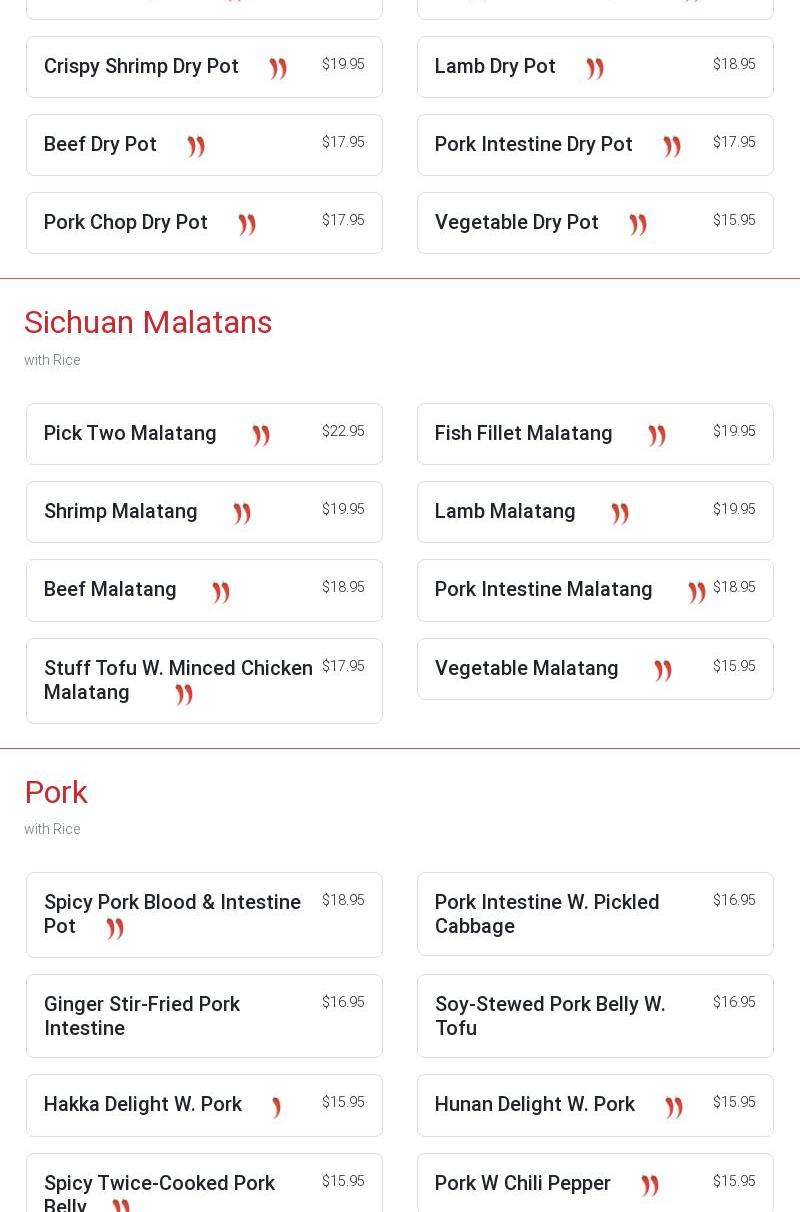This screenshot has width=800, height=1212.
Task: Click the $15.95 price of Vegetable Dry Pot
Action: 734,220
